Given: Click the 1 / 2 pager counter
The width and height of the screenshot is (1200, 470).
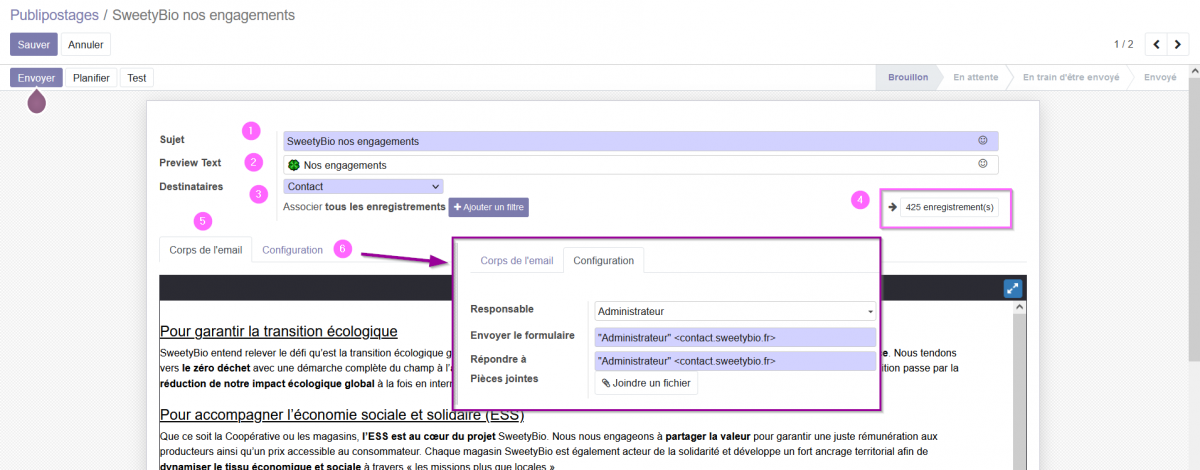Looking at the screenshot, I should click(x=1124, y=44).
